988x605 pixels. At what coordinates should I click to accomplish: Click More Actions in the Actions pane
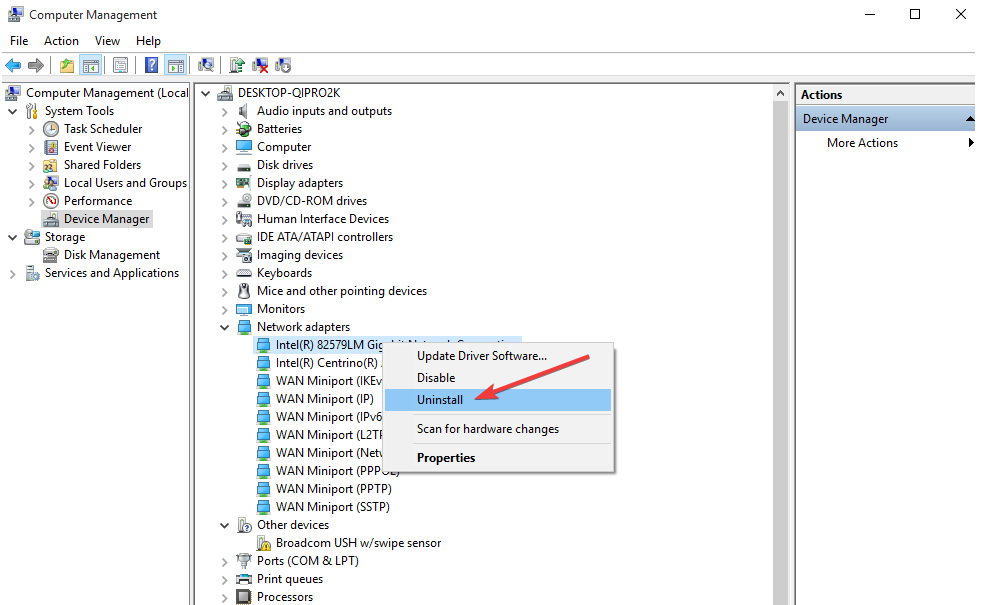[862, 143]
